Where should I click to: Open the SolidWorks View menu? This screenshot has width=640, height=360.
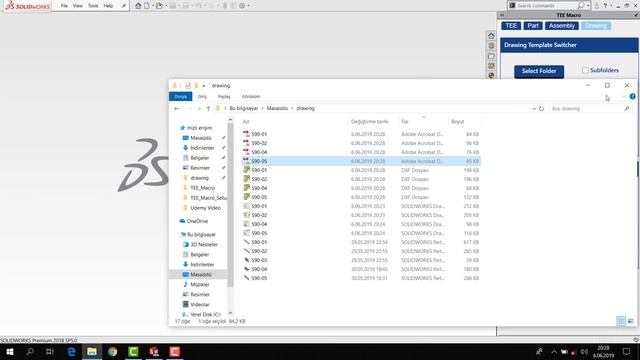coord(78,6)
